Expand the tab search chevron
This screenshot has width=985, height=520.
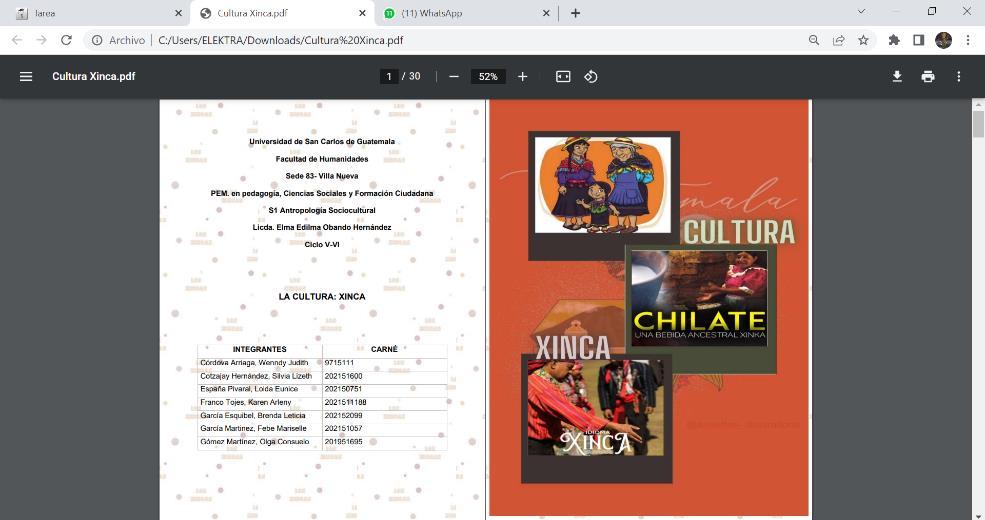(861, 11)
